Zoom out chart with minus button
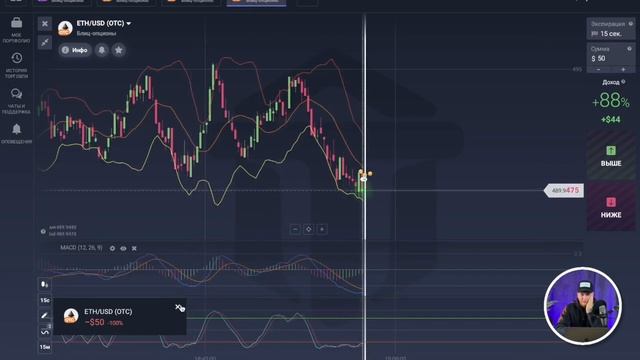640x360 pixels. coord(295,229)
